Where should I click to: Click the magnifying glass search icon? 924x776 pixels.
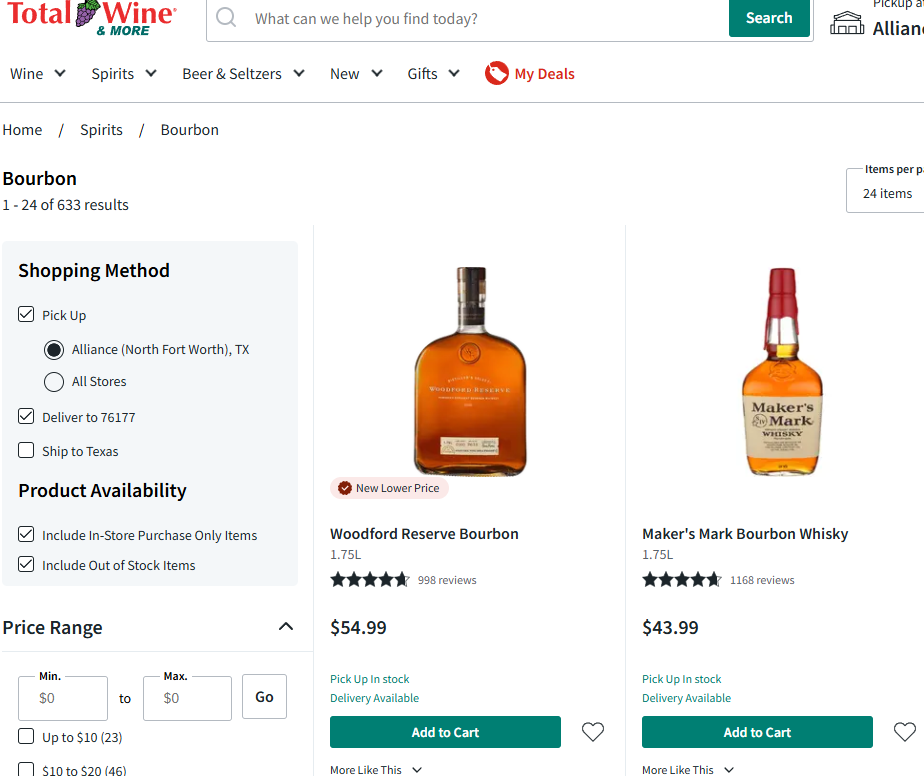(226, 18)
